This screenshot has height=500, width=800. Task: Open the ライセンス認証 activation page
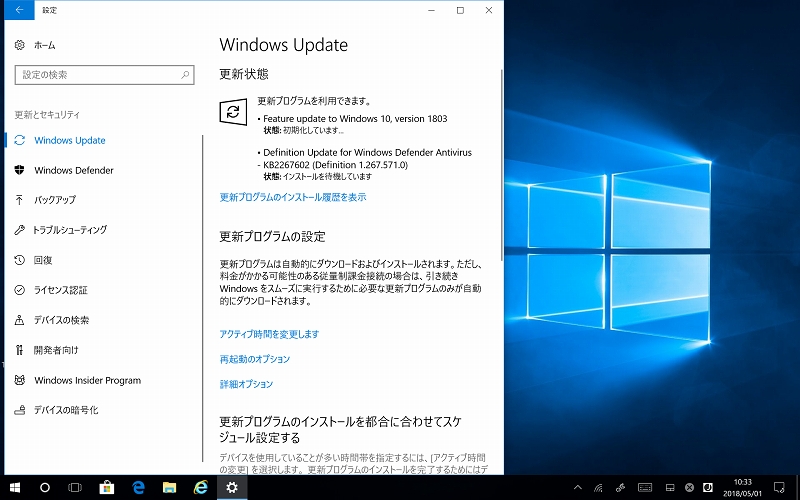click(x=61, y=290)
